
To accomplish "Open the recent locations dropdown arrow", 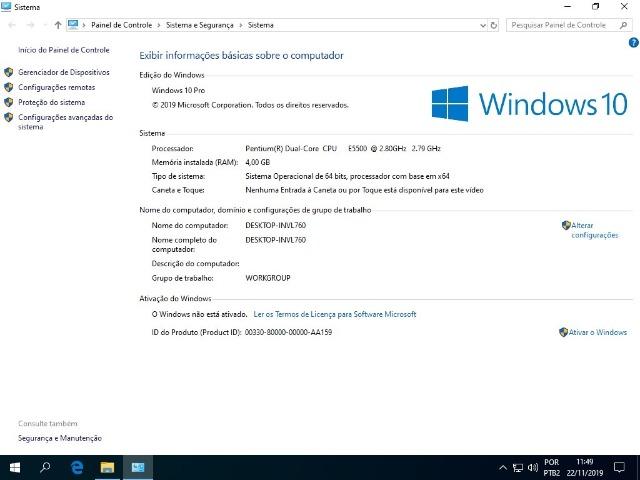I will pos(45,25).
